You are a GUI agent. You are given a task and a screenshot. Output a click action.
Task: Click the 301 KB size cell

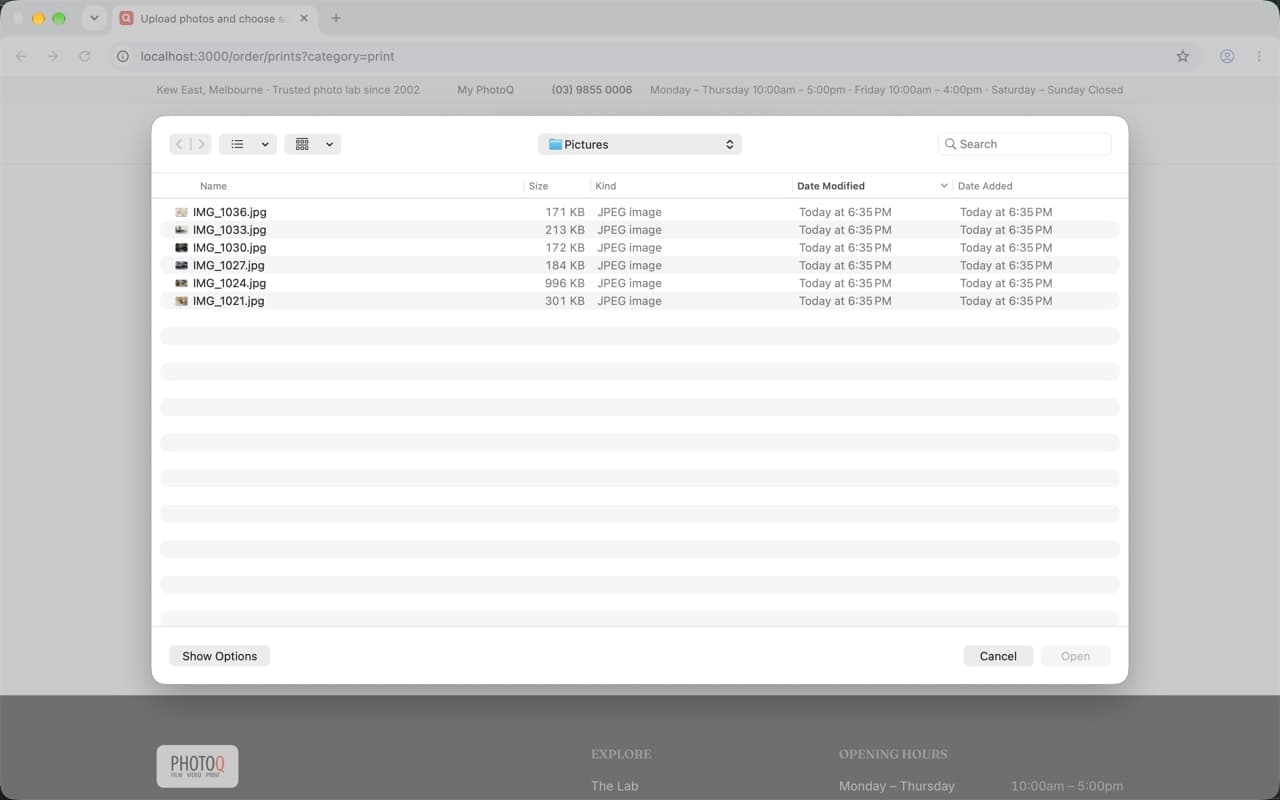(565, 301)
